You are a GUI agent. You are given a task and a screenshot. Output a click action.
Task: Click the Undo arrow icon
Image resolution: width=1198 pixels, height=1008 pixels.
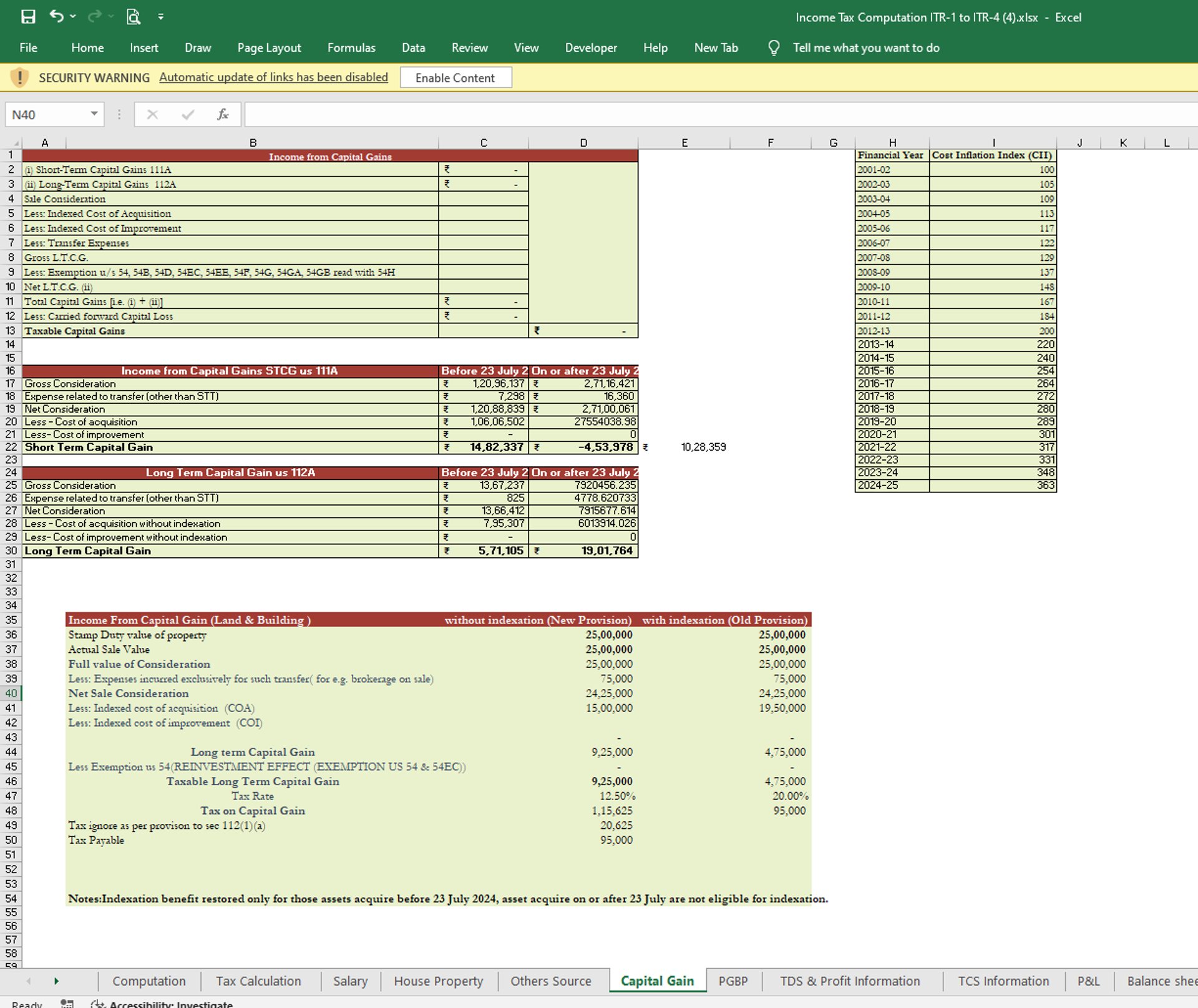tap(56, 17)
